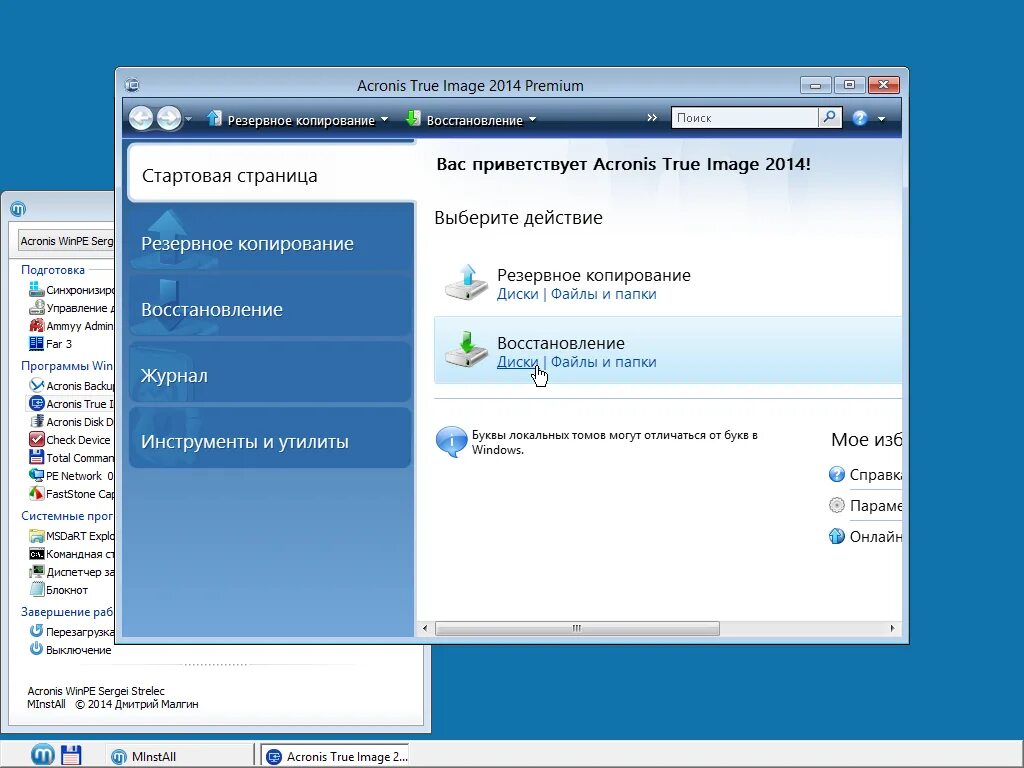Screen dimensions: 1024x768
Task: Open dropdown arrow next to help icon
Action: pos(882,119)
